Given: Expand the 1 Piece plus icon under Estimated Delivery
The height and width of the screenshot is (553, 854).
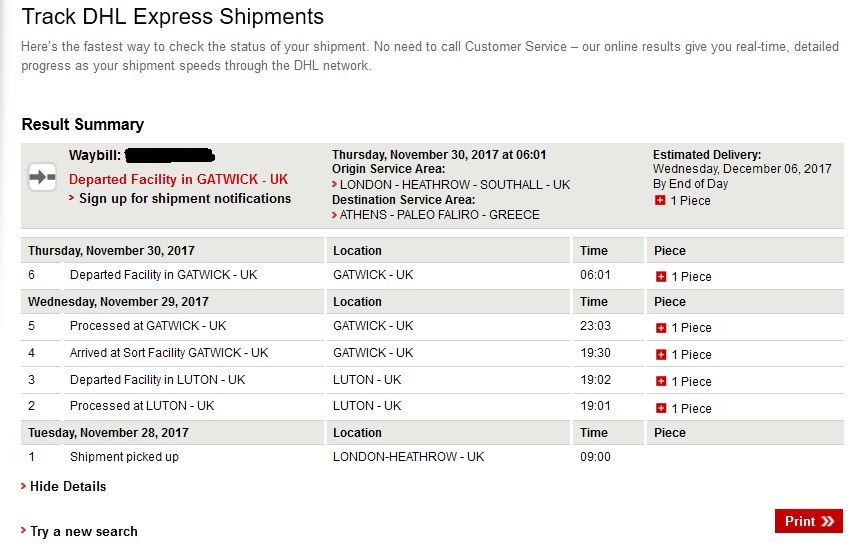Looking at the screenshot, I should click(x=660, y=200).
